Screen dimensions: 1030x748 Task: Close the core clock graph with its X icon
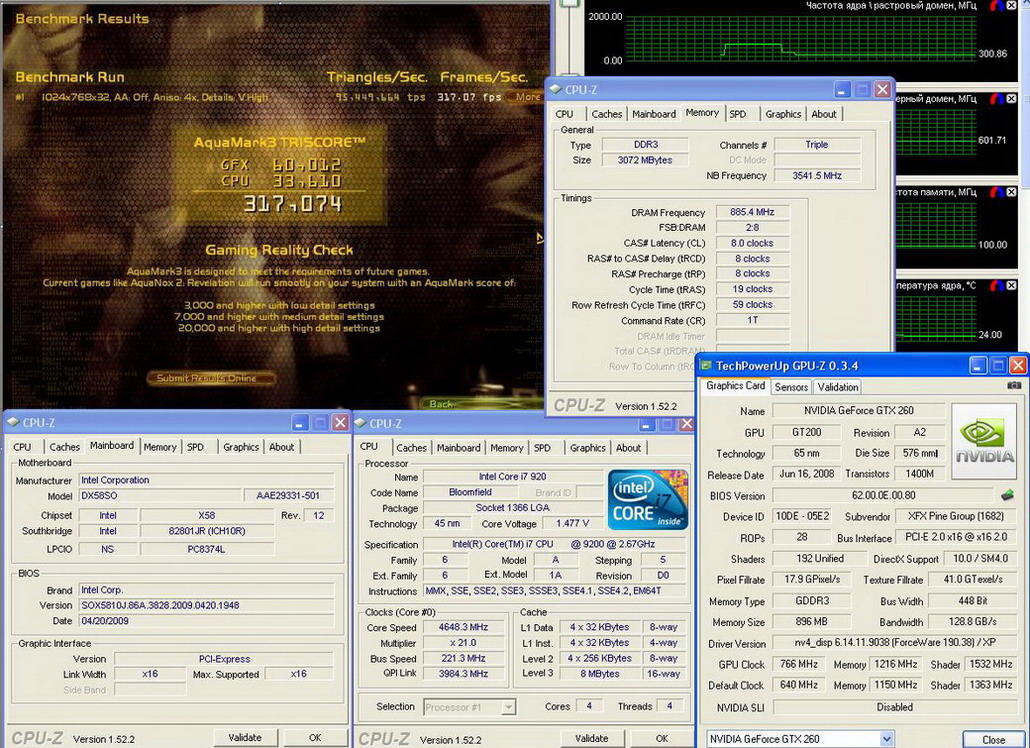1013,6
